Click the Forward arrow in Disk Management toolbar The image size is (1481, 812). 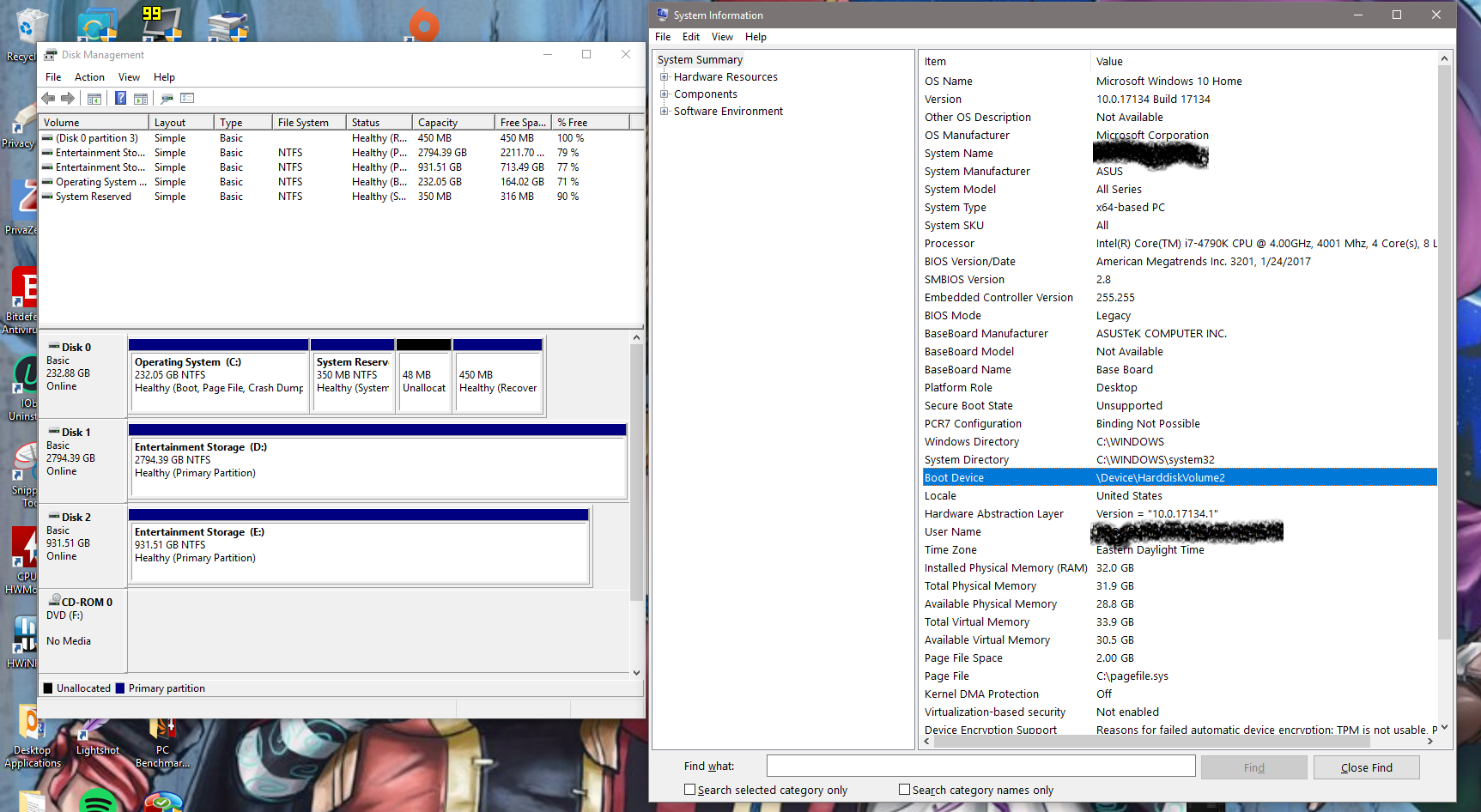point(68,99)
